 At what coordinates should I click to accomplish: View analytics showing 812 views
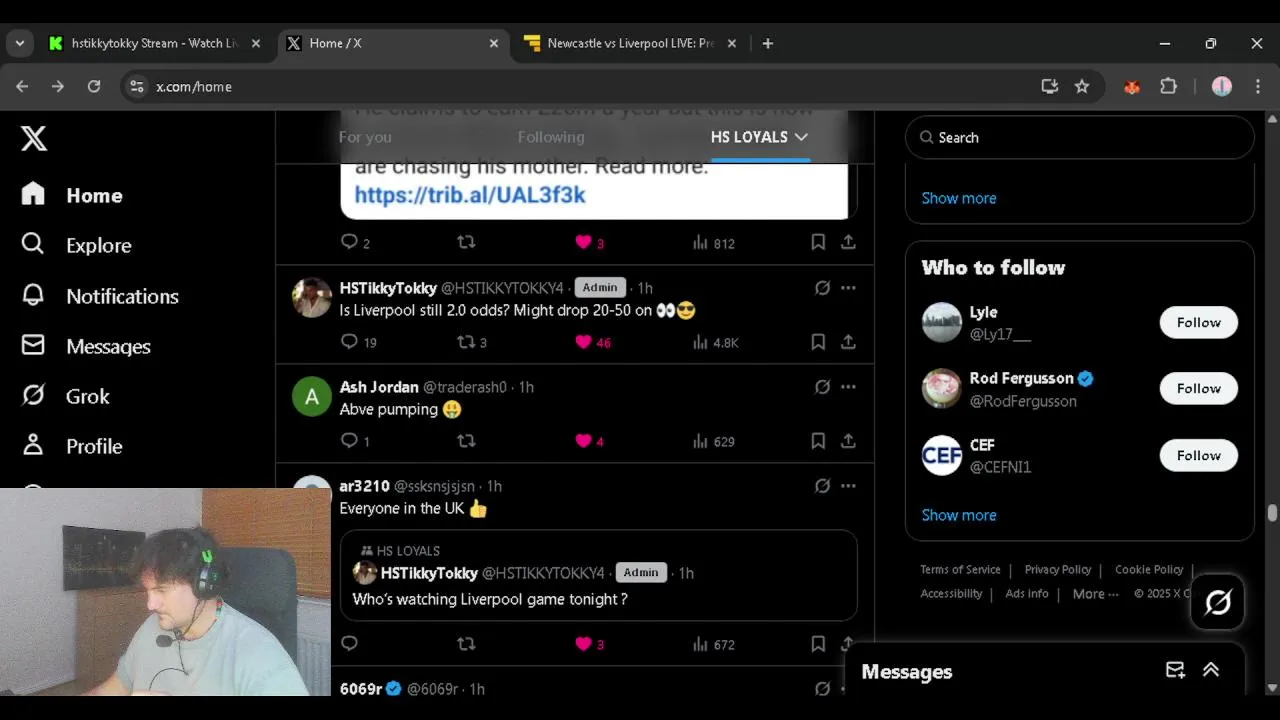pos(713,242)
